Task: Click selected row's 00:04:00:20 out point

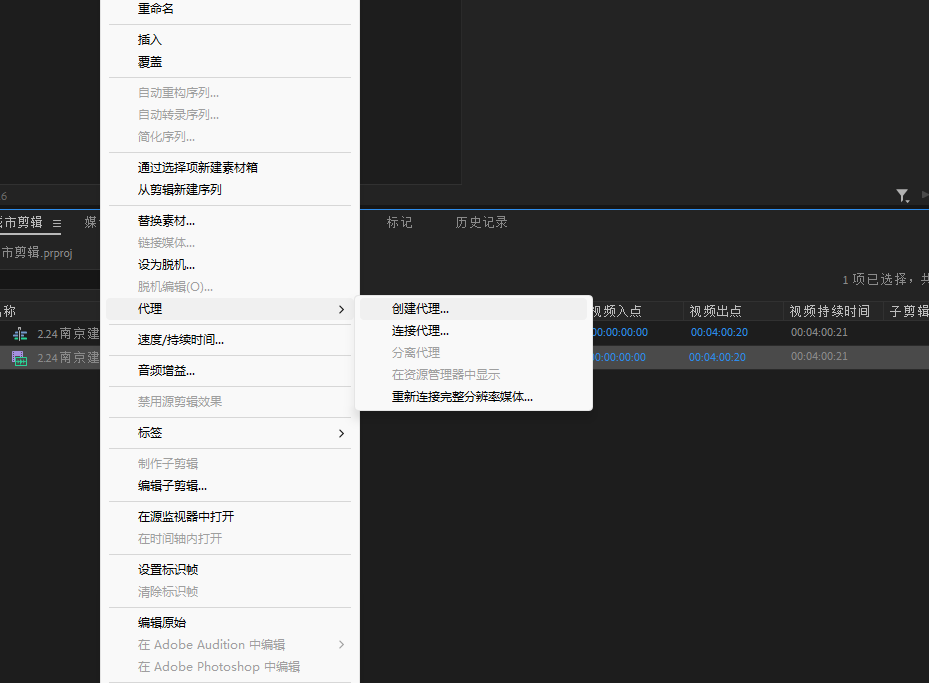Action: (717, 357)
